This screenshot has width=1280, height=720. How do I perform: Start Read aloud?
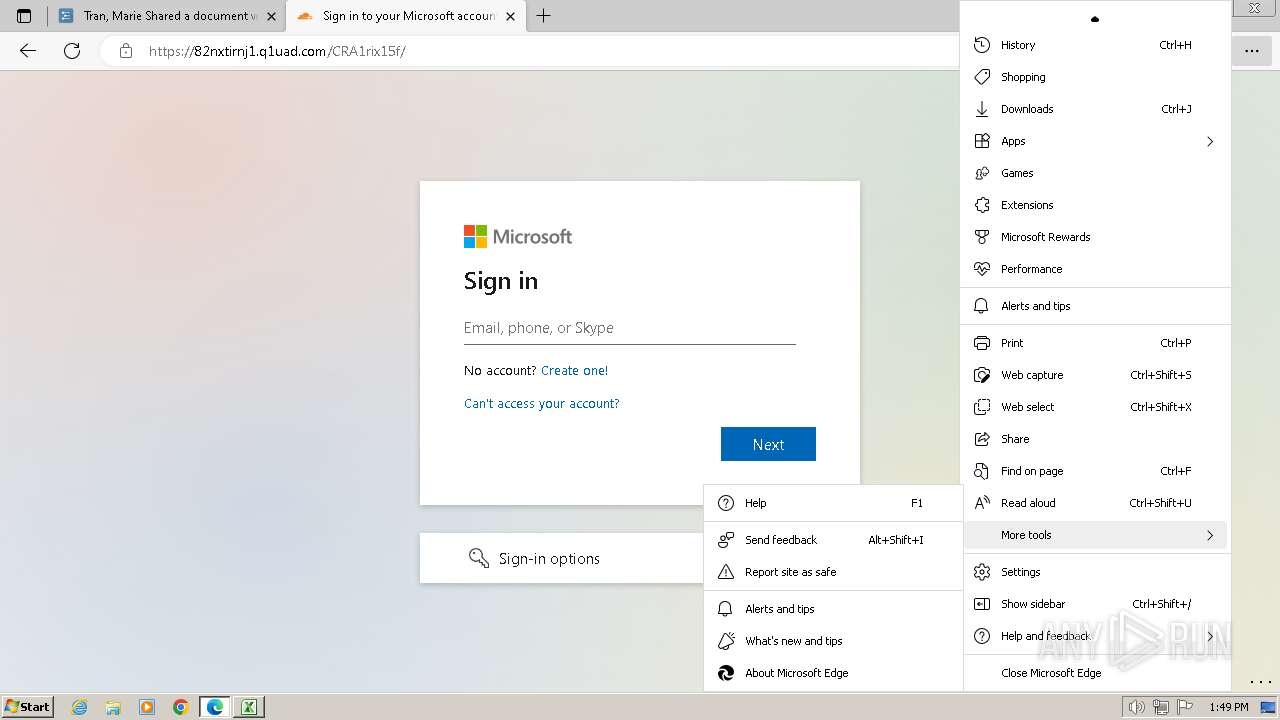[1095, 503]
